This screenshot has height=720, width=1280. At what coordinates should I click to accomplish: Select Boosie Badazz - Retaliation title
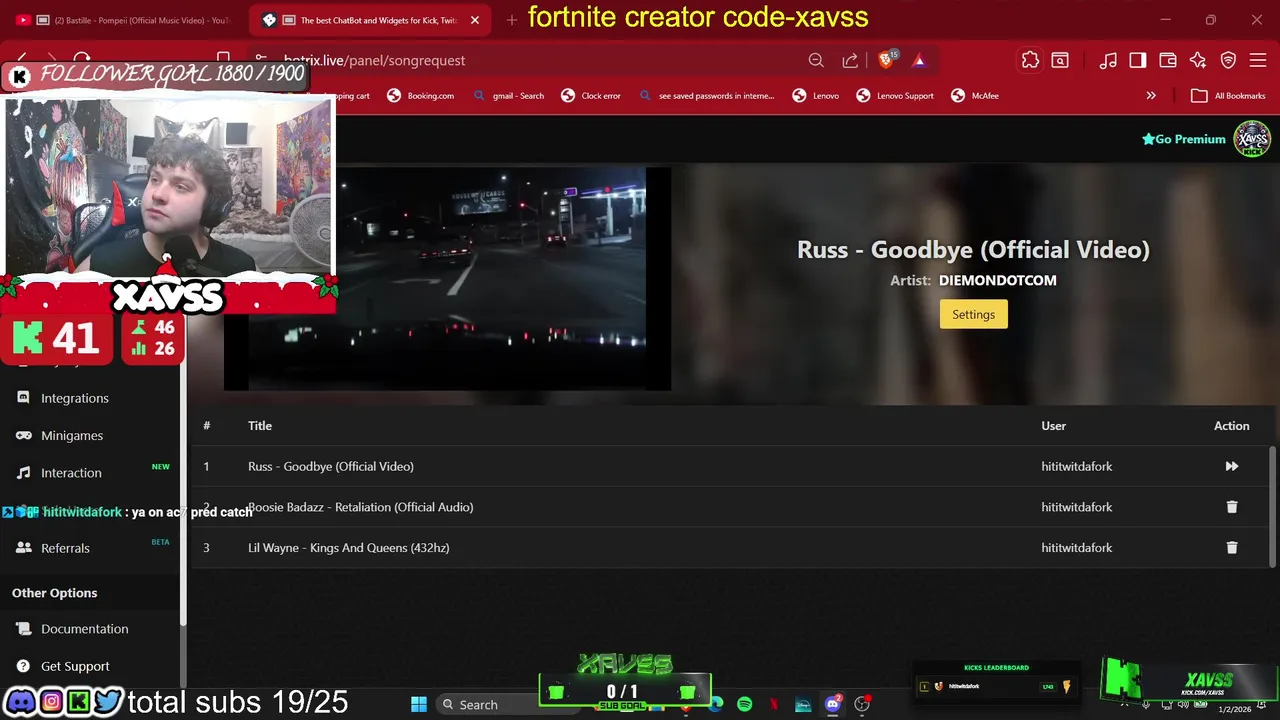coord(360,507)
